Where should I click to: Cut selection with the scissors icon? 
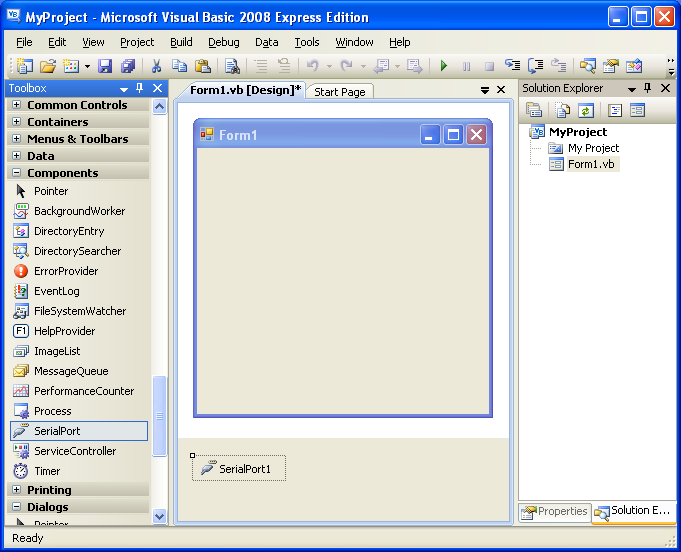(x=156, y=66)
